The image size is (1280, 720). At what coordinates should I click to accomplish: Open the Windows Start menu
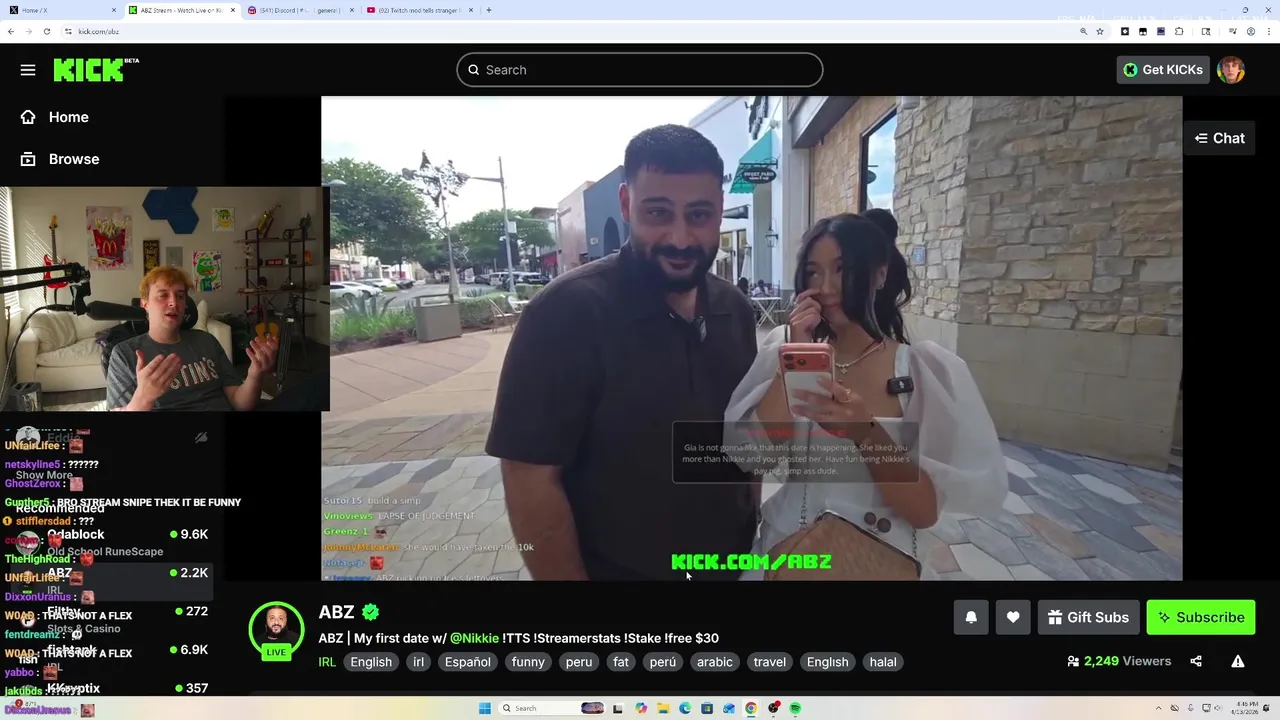pos(485,708)
